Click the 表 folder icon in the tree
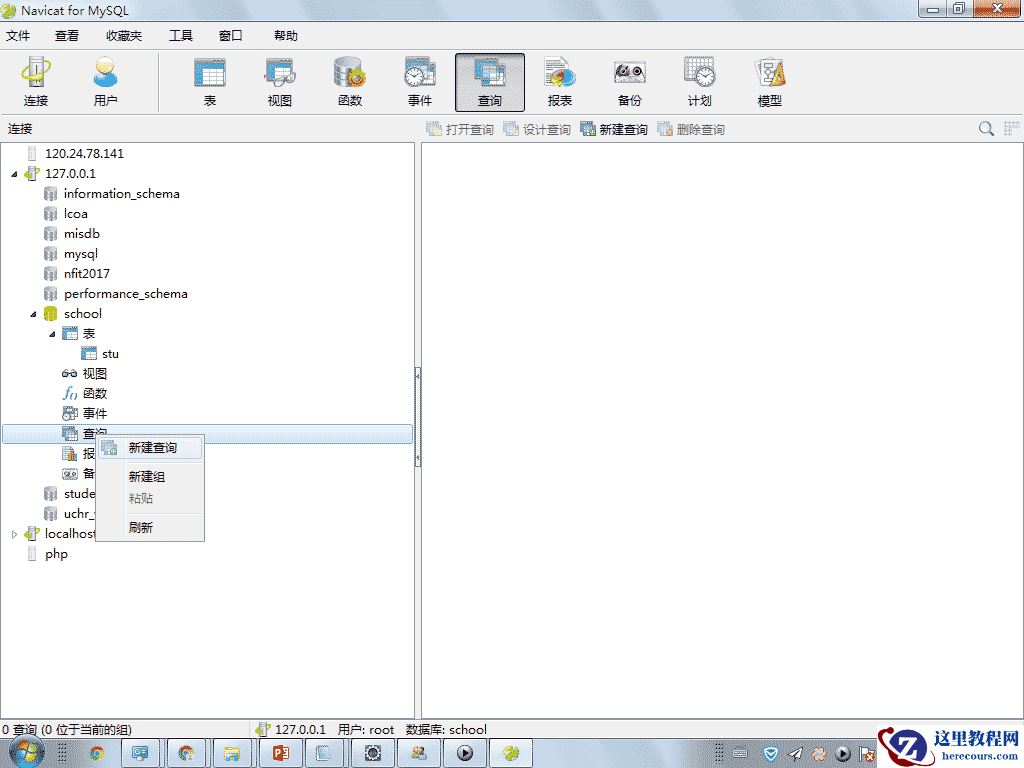 [70, 334]
